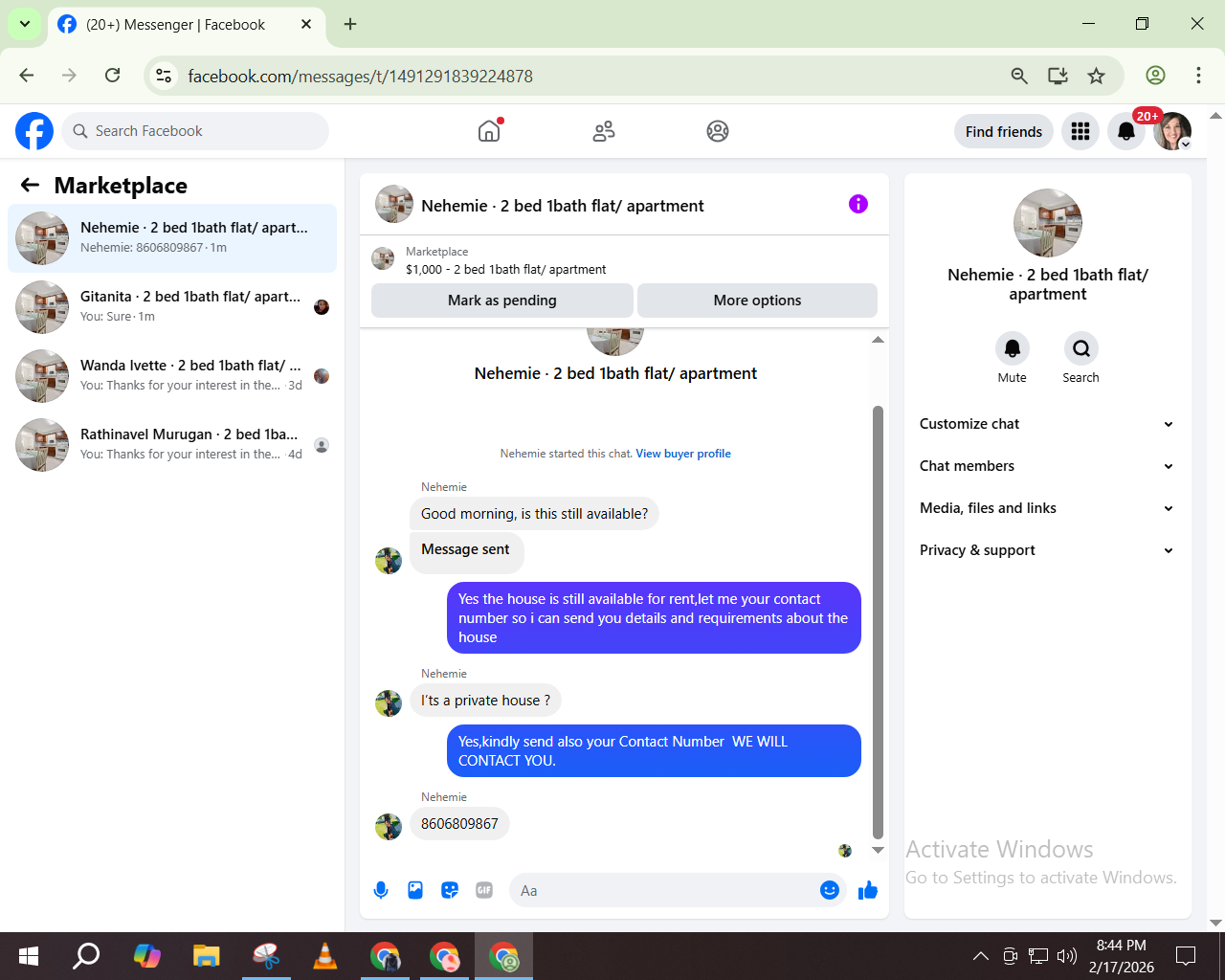Image resolution: width=1225 pixels, height=980 pixels.
Task: Search in conversation using the Search icon
Action: (1081, 348)
